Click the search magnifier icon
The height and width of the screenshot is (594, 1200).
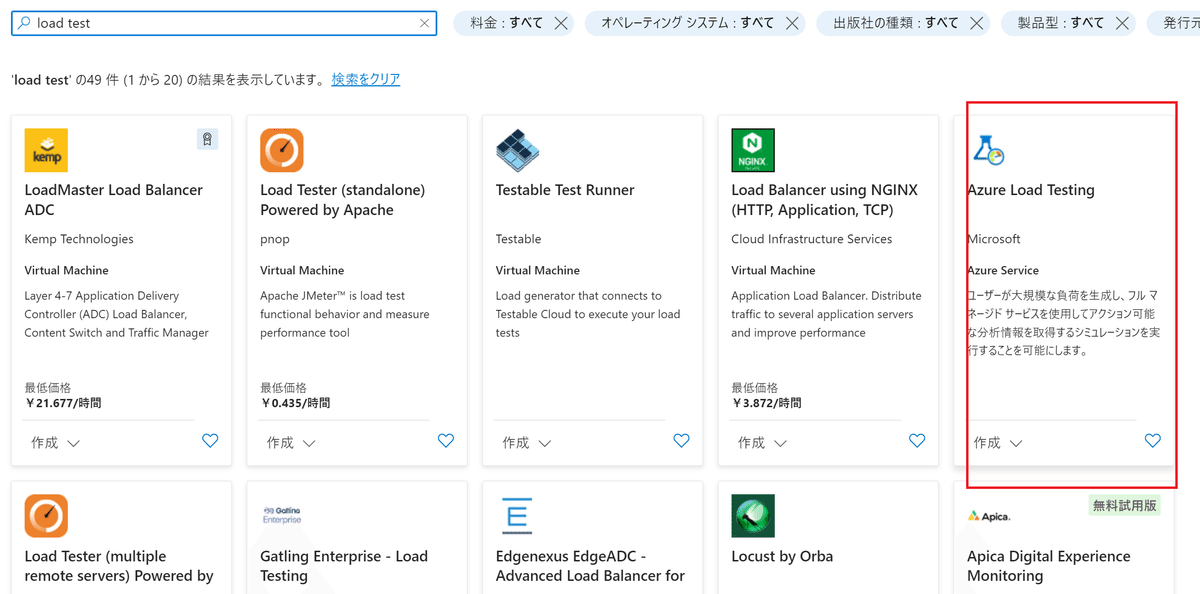[x=24, y=23]
